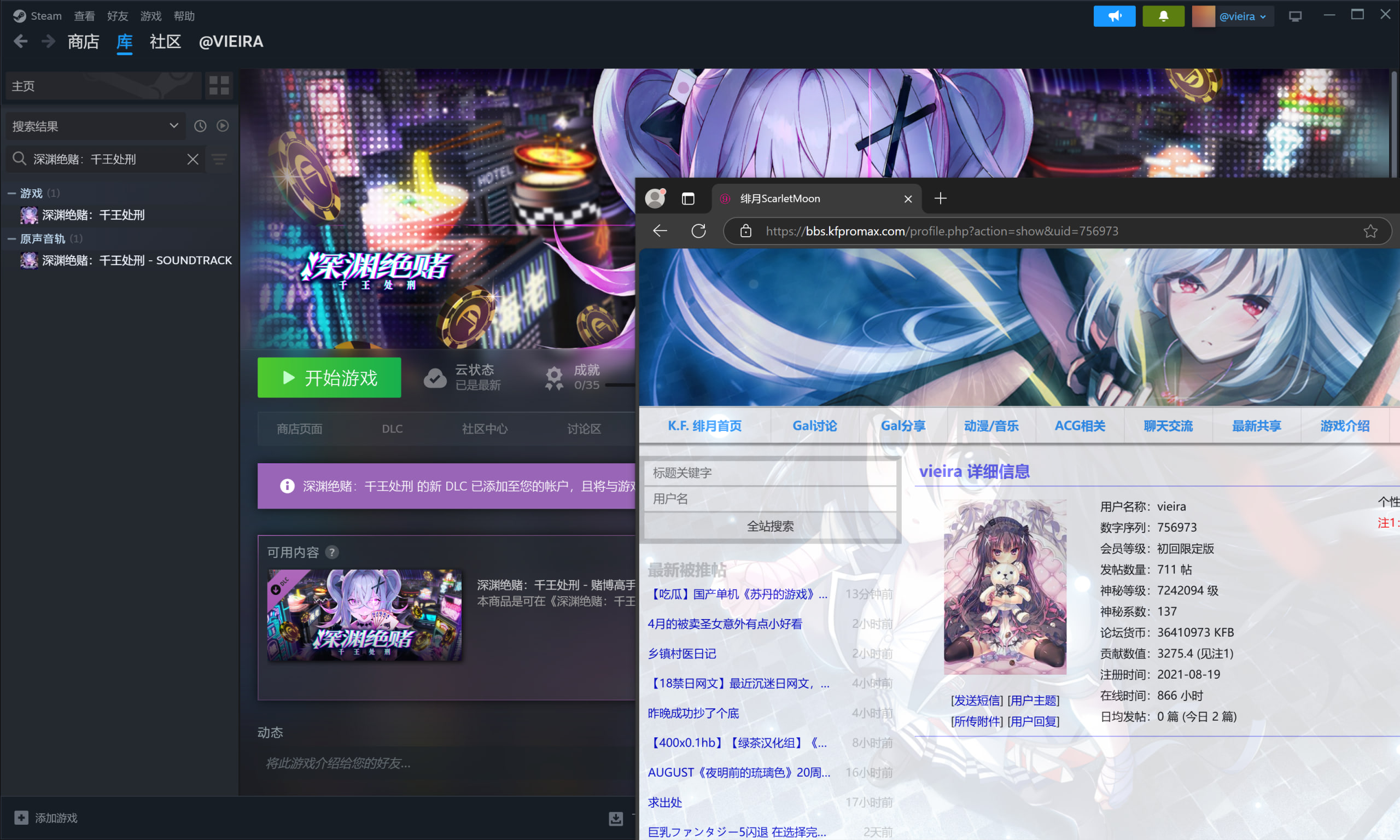
Task: Open browser tab actions menu icon
Action: point(687,199)
